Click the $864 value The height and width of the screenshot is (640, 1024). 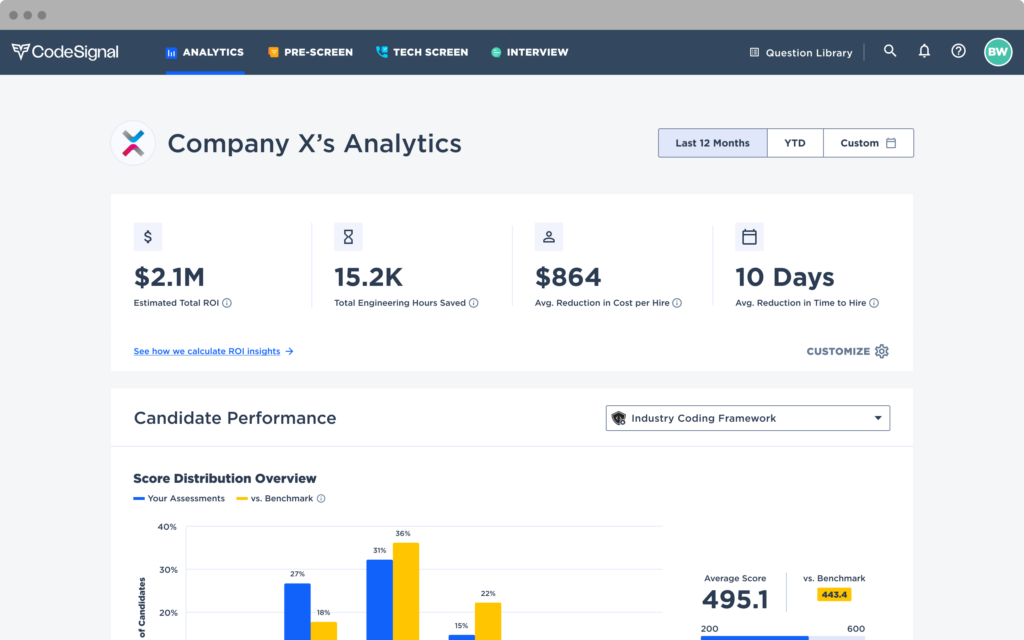(568, 278)
